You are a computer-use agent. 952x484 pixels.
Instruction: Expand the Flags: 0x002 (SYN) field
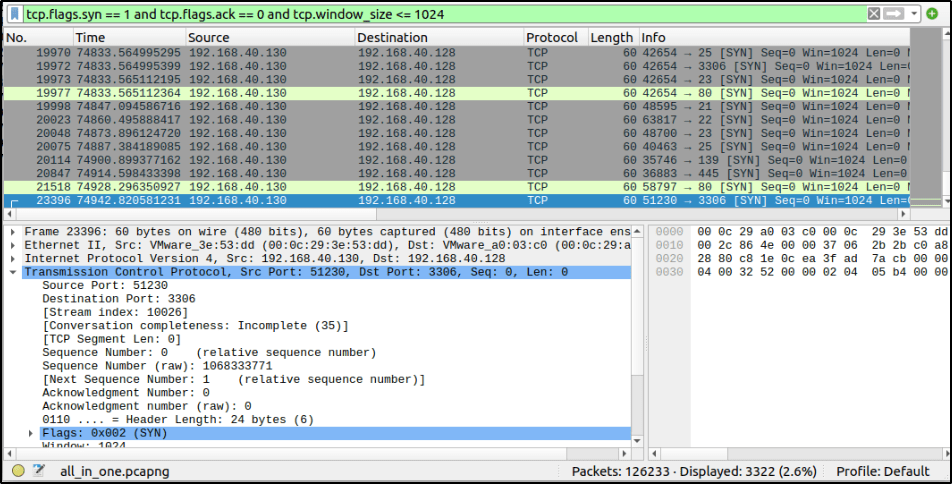coord(31,433)
